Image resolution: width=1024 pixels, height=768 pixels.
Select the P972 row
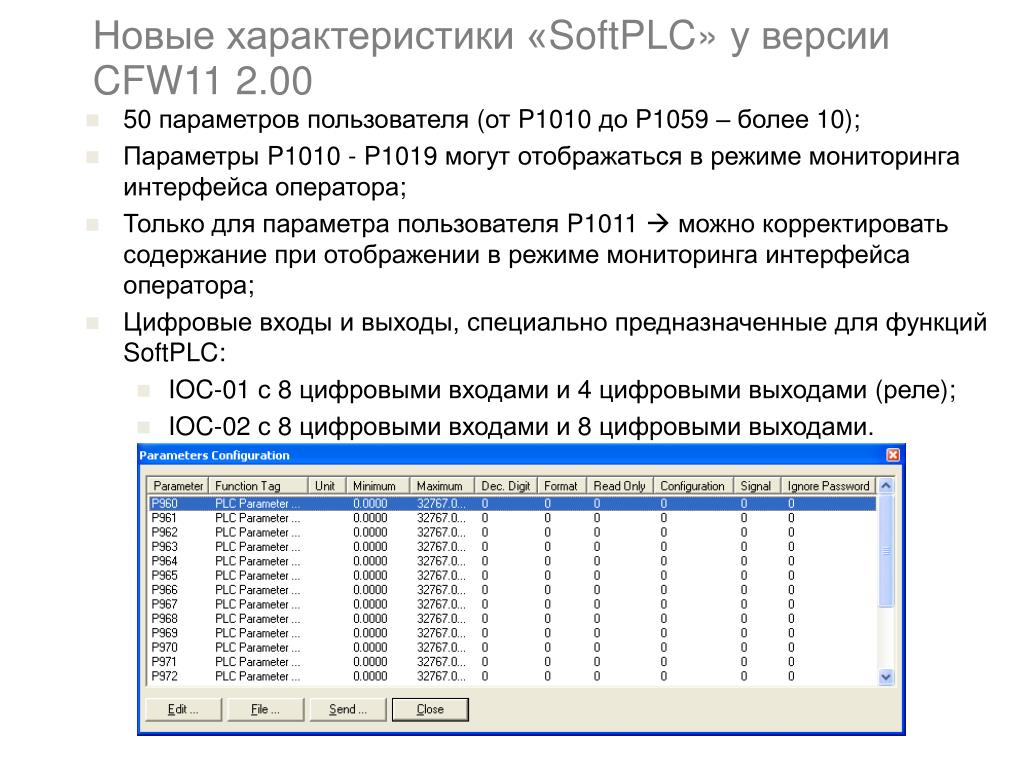[513, 676]
